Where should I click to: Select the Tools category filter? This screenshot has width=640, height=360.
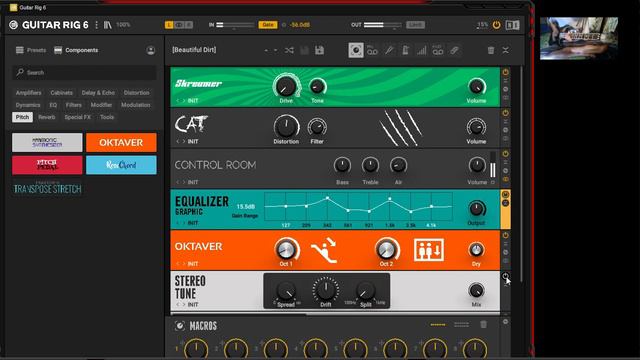(107, 117)
